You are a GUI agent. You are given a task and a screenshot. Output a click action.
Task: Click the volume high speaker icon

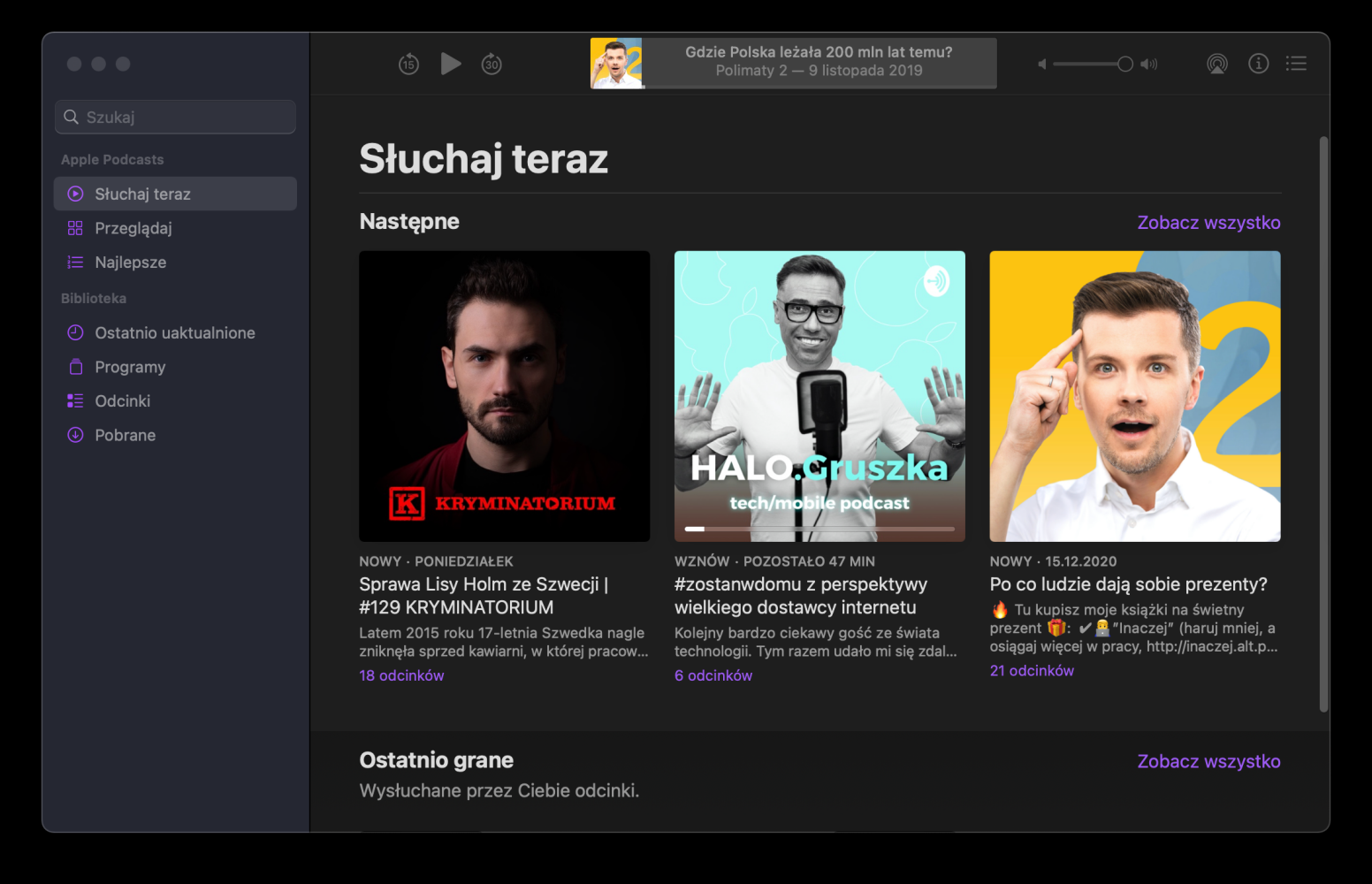point(1148,64)
